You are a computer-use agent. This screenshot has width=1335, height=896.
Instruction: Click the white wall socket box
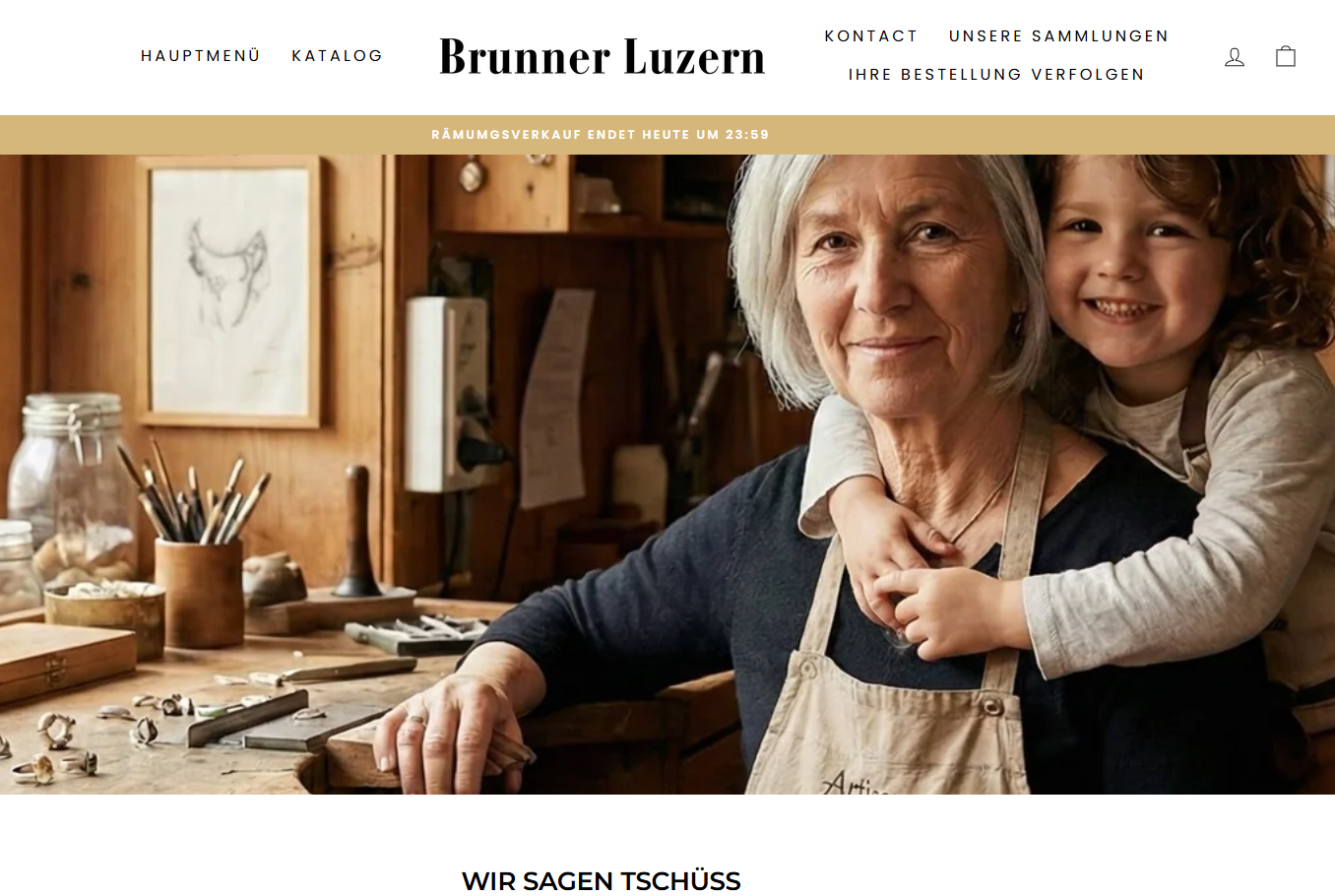[x=448, y=394]
